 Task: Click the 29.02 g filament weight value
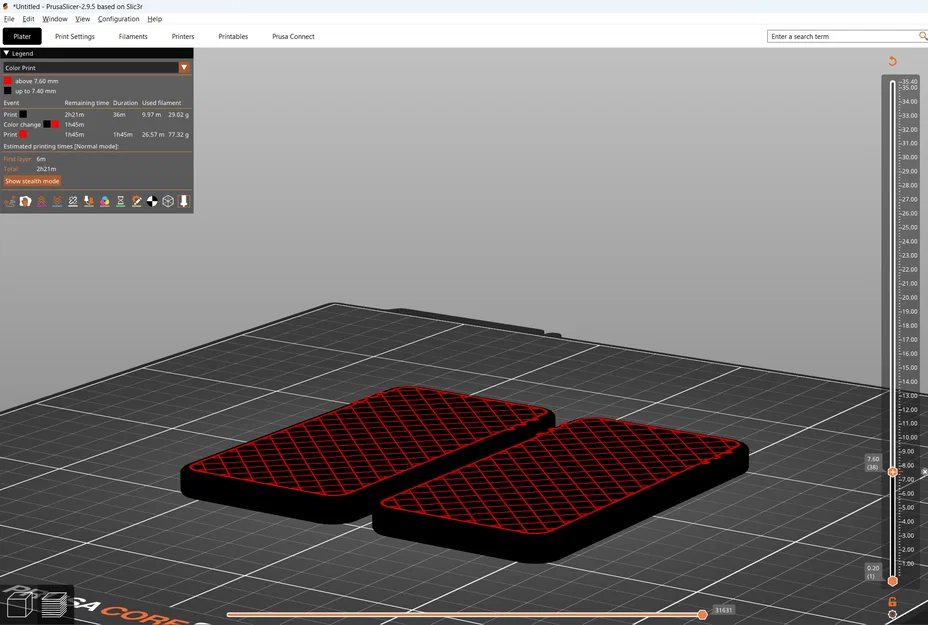click(178, 114)
